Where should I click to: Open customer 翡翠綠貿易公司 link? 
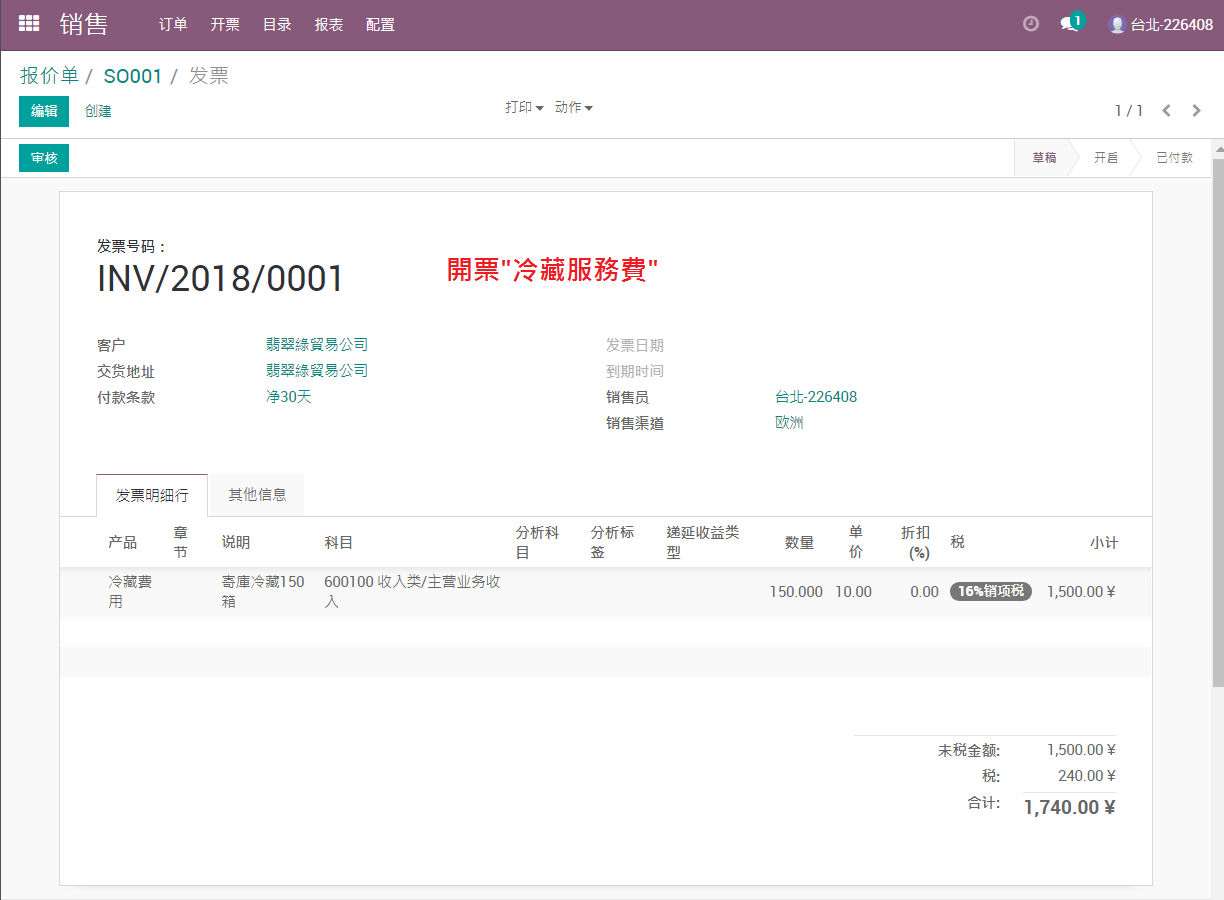[x=317, y=344]
